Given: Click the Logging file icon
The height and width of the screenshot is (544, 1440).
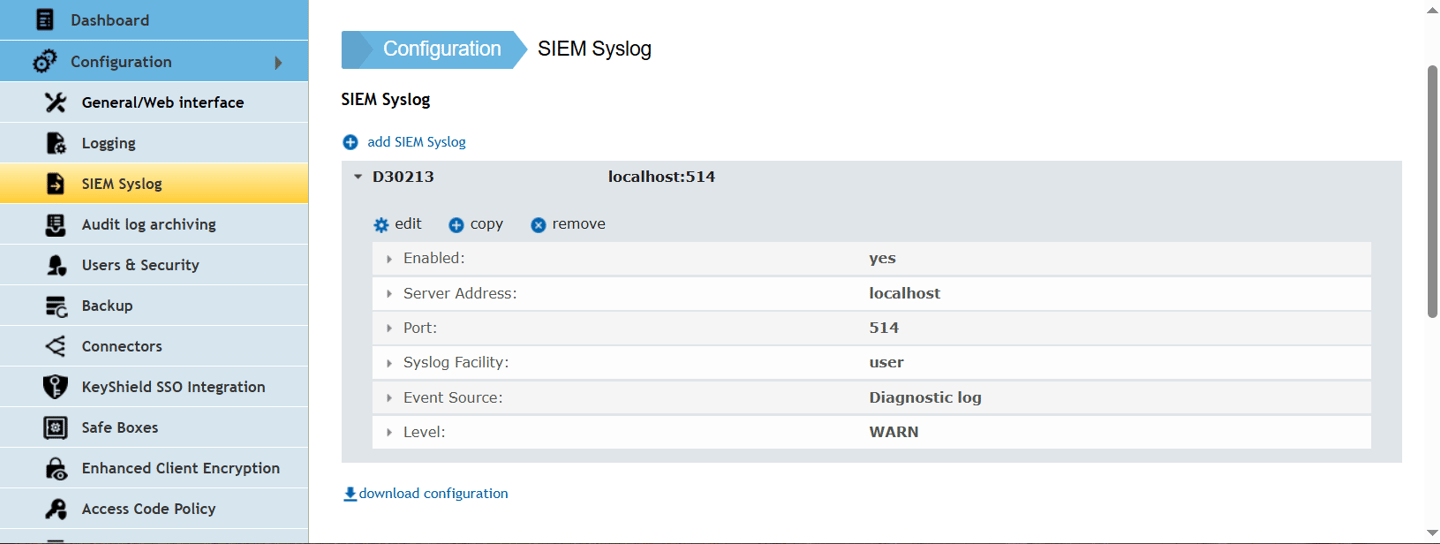Looking at the screenshot, I should [x=56, y=143].
